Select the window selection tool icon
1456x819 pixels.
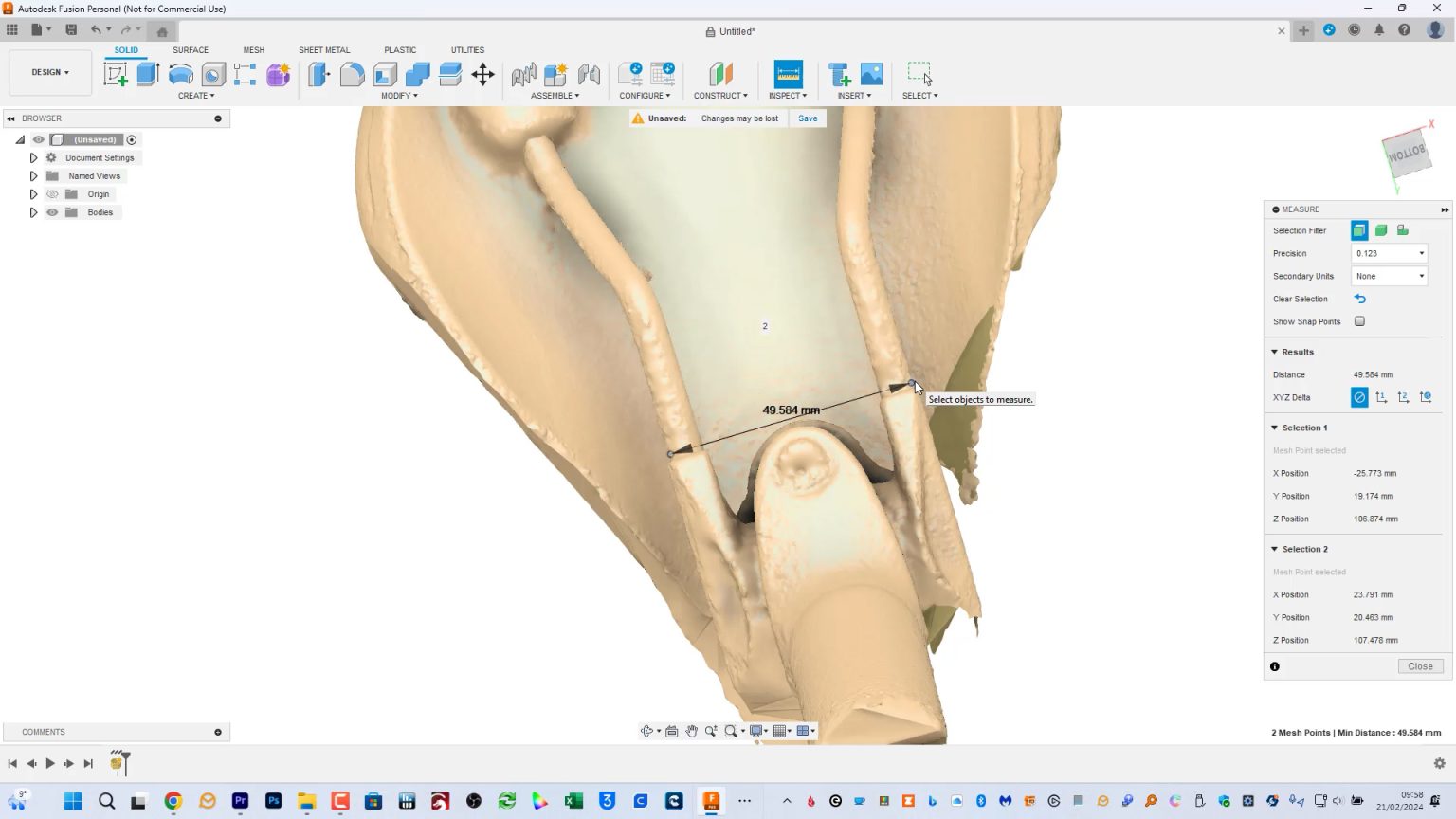coord(919,74)
